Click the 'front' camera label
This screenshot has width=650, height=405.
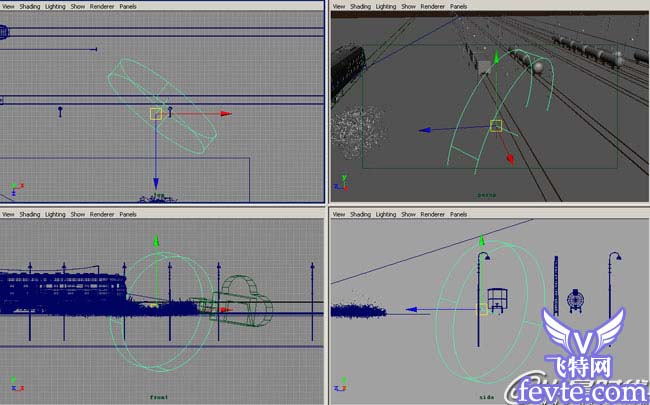pos(159,397)
